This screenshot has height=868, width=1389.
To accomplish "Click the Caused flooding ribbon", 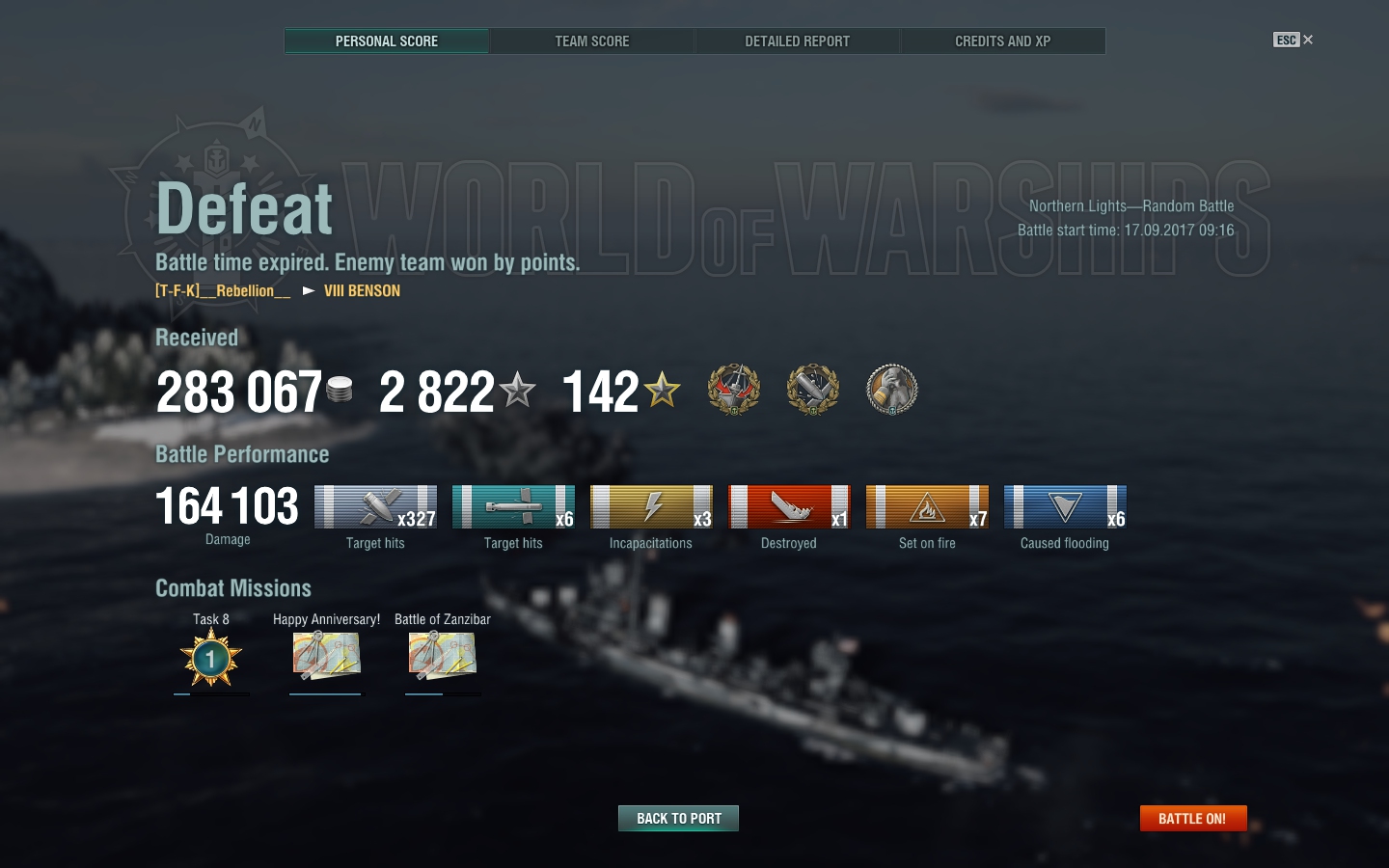I will [x=1065, y=507].
